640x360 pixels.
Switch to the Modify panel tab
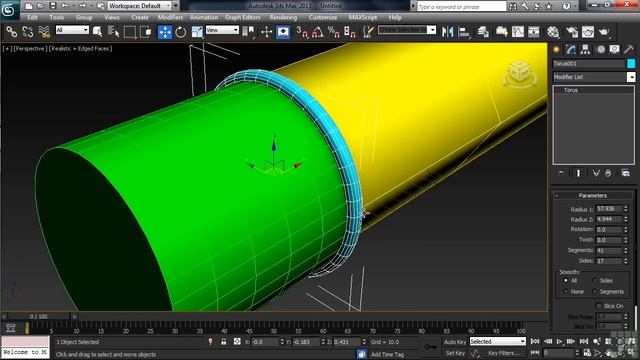571,50
